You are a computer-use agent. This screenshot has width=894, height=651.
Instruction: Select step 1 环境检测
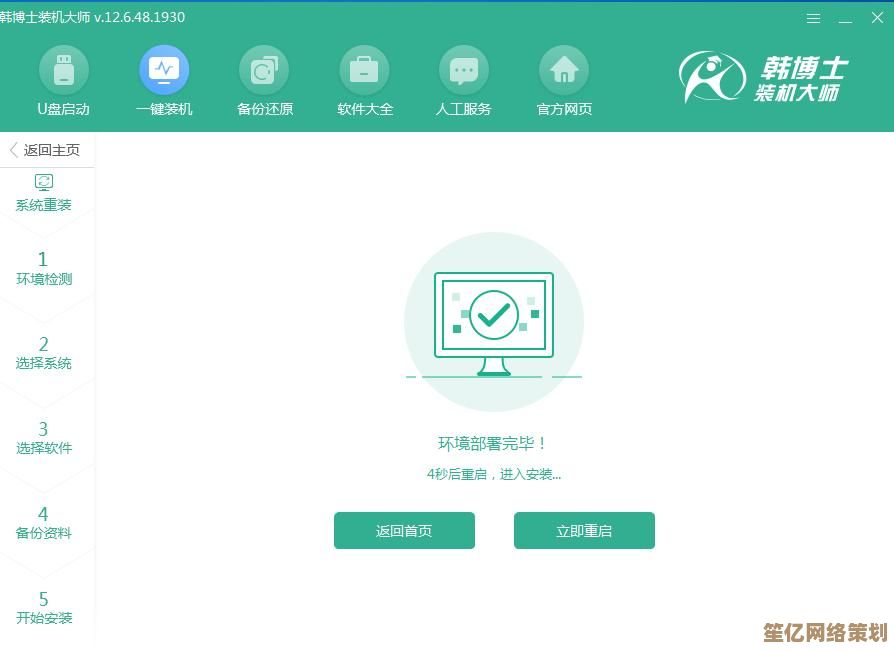point(43,269)
